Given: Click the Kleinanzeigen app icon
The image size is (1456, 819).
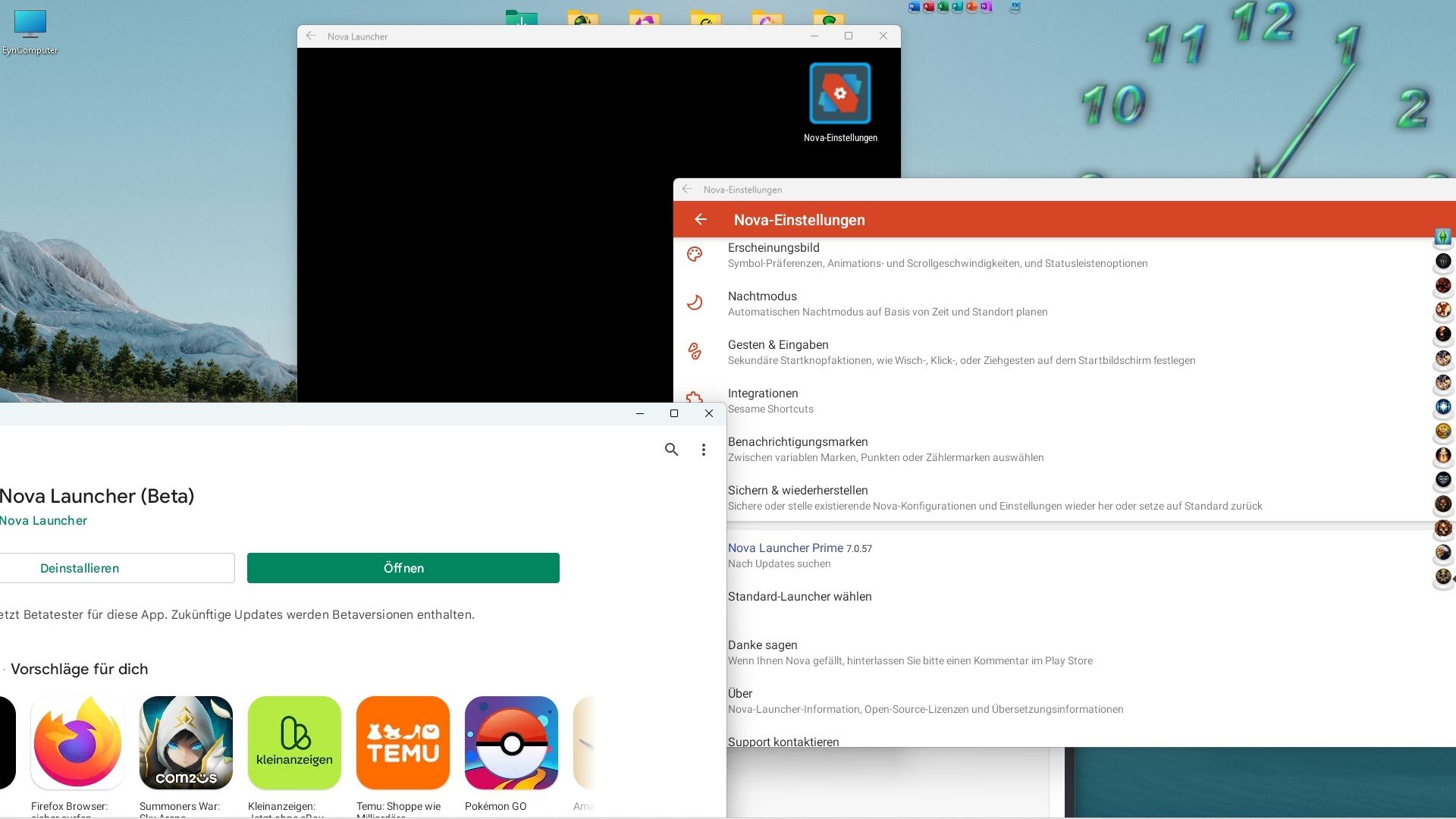Looking at the screenshot, I should coord(294,743).
